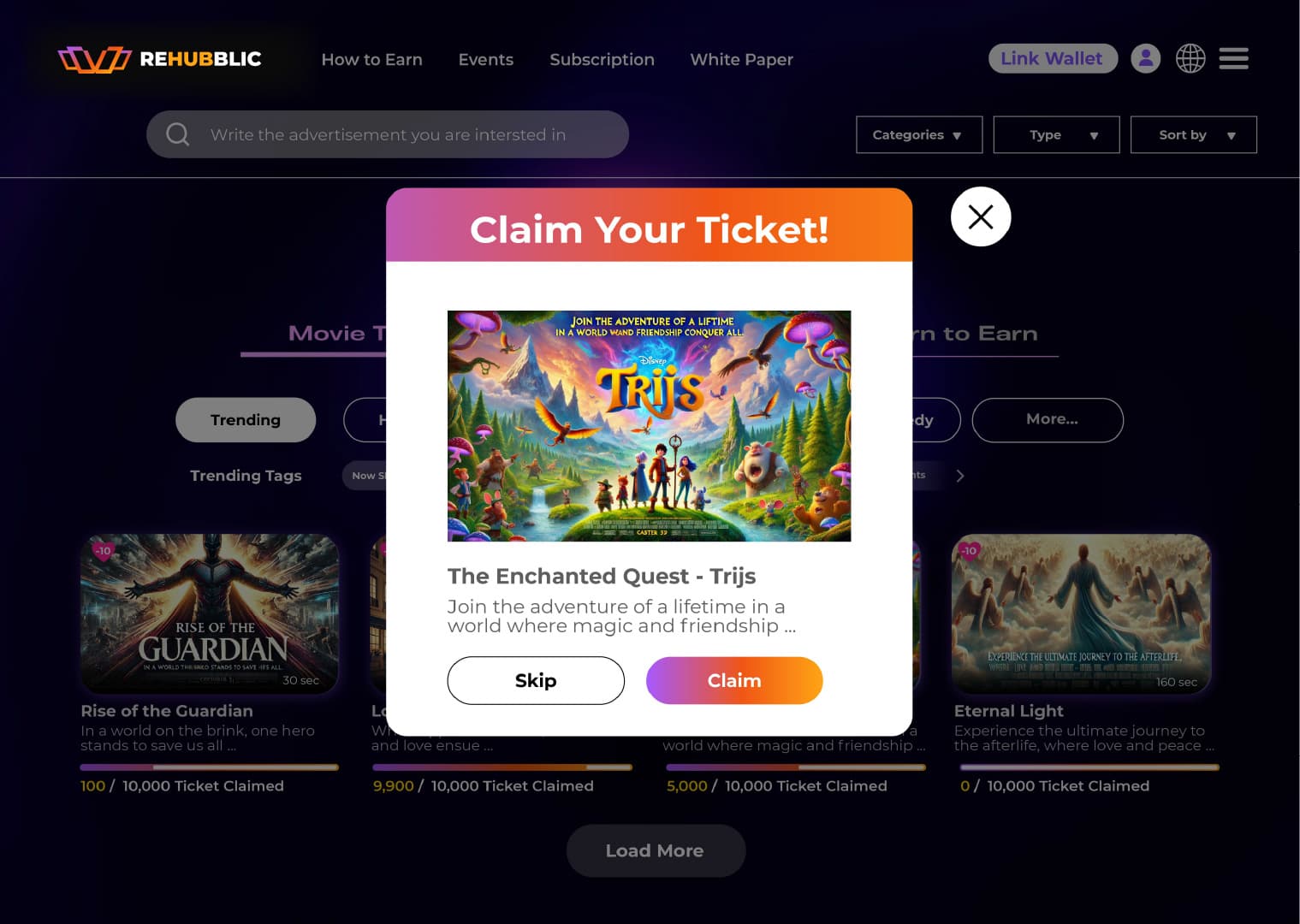
Task: Go to the Subscription page
Action: [602, 60]
